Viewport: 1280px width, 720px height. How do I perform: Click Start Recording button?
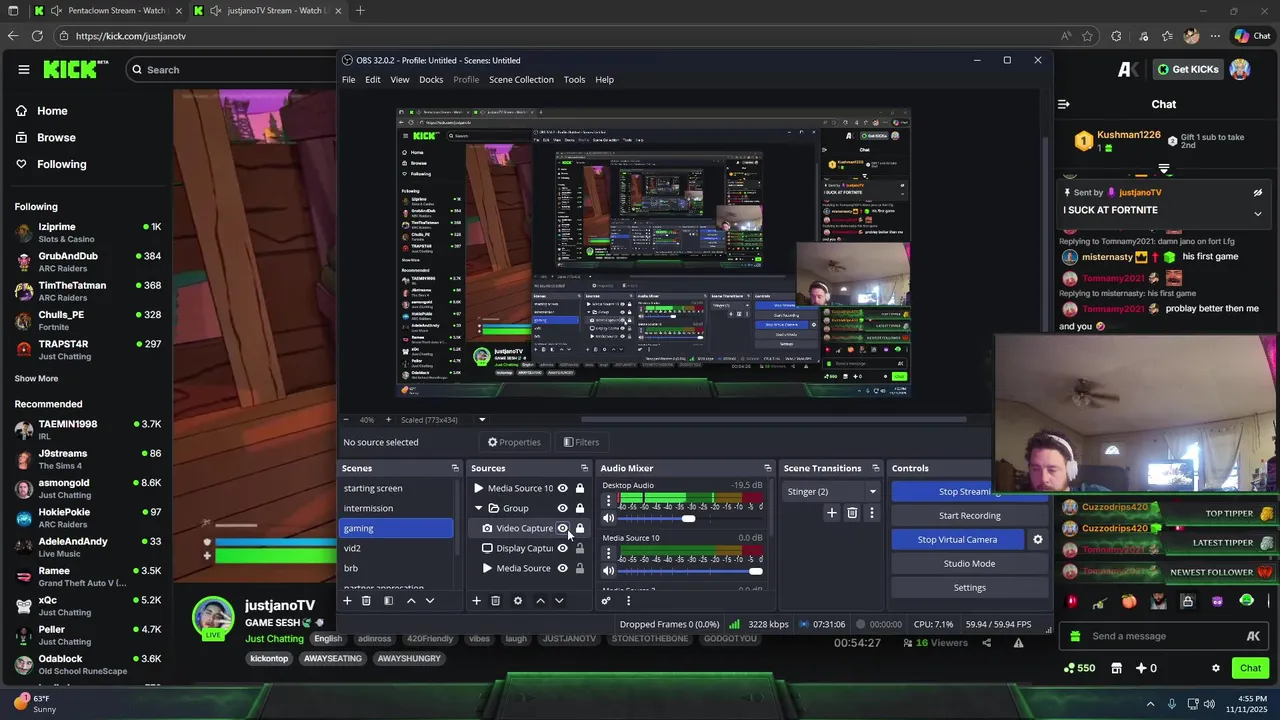coord(969,516)
